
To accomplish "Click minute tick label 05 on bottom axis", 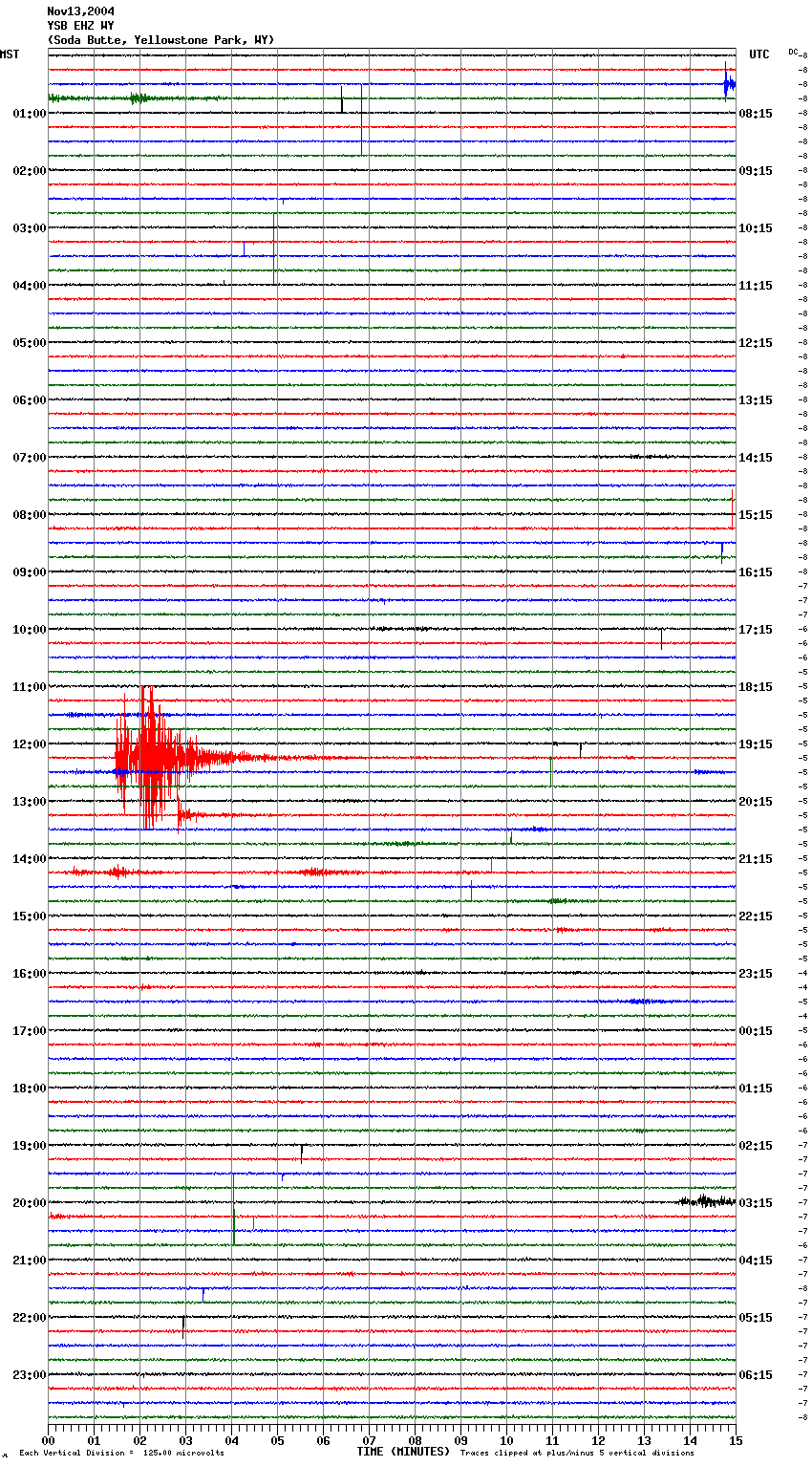I will (x=277, y=1440).
